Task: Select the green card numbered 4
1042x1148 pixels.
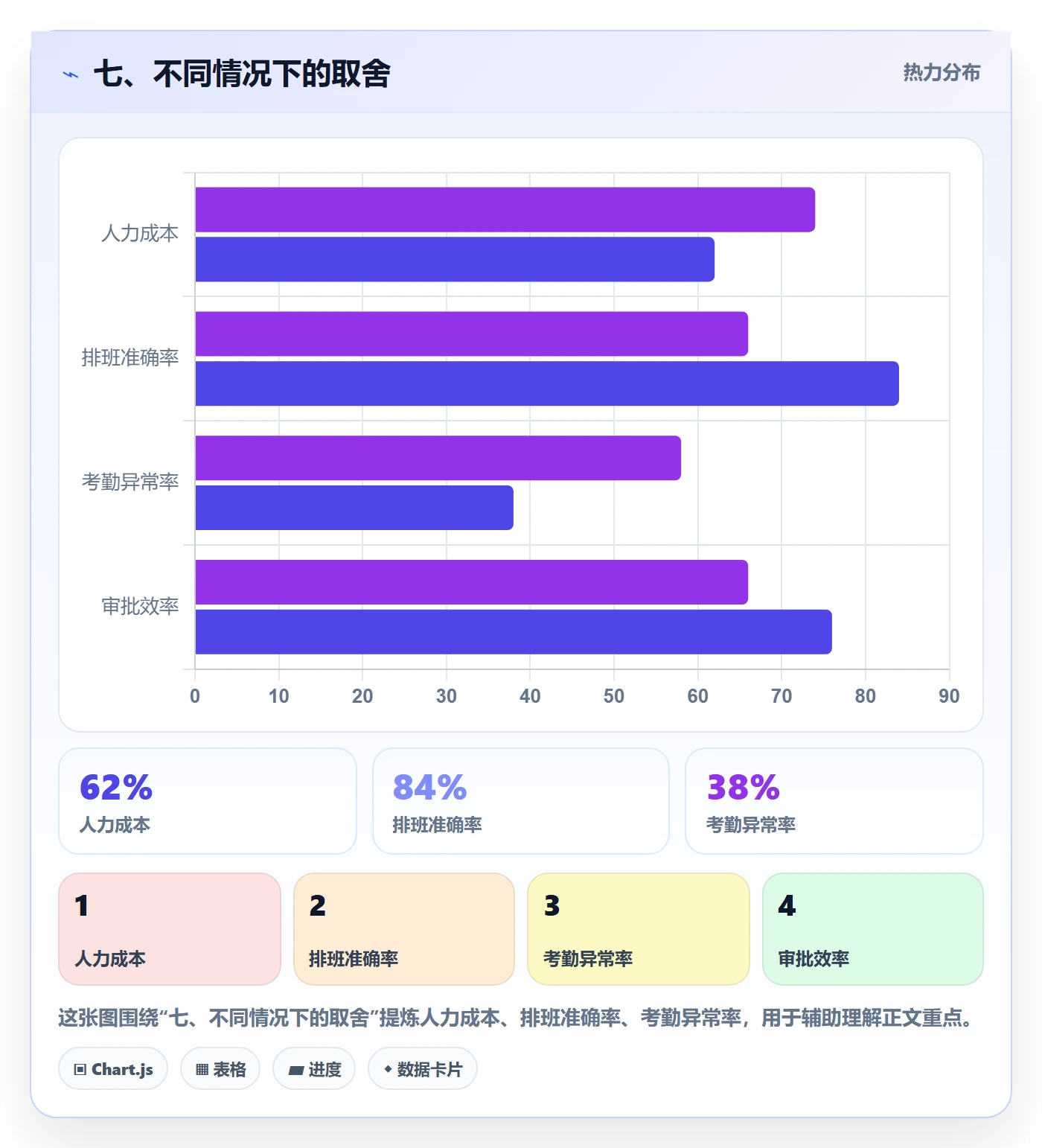Action: point(873,929)
